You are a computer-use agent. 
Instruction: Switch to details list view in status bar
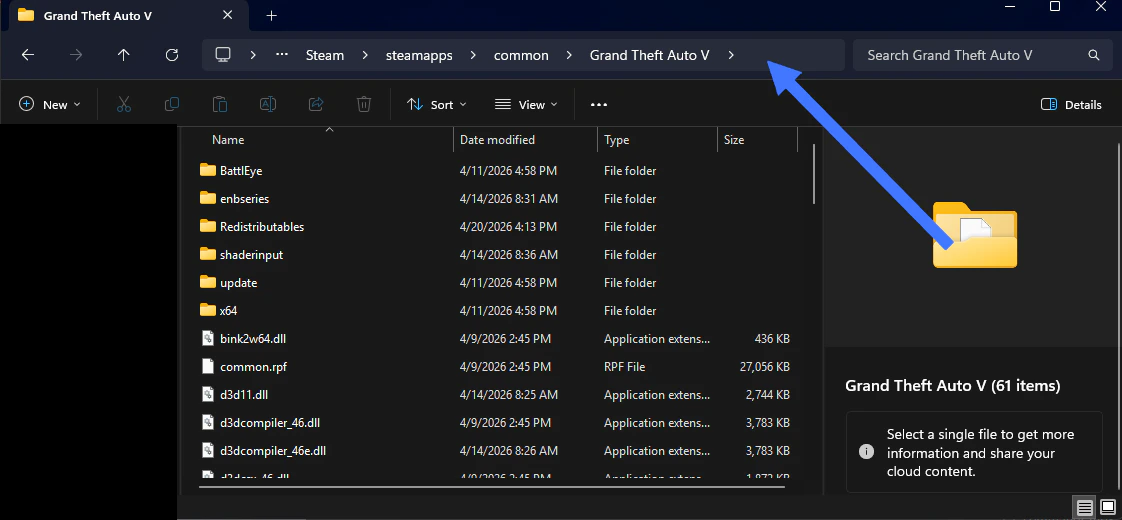click(1085, 508)
